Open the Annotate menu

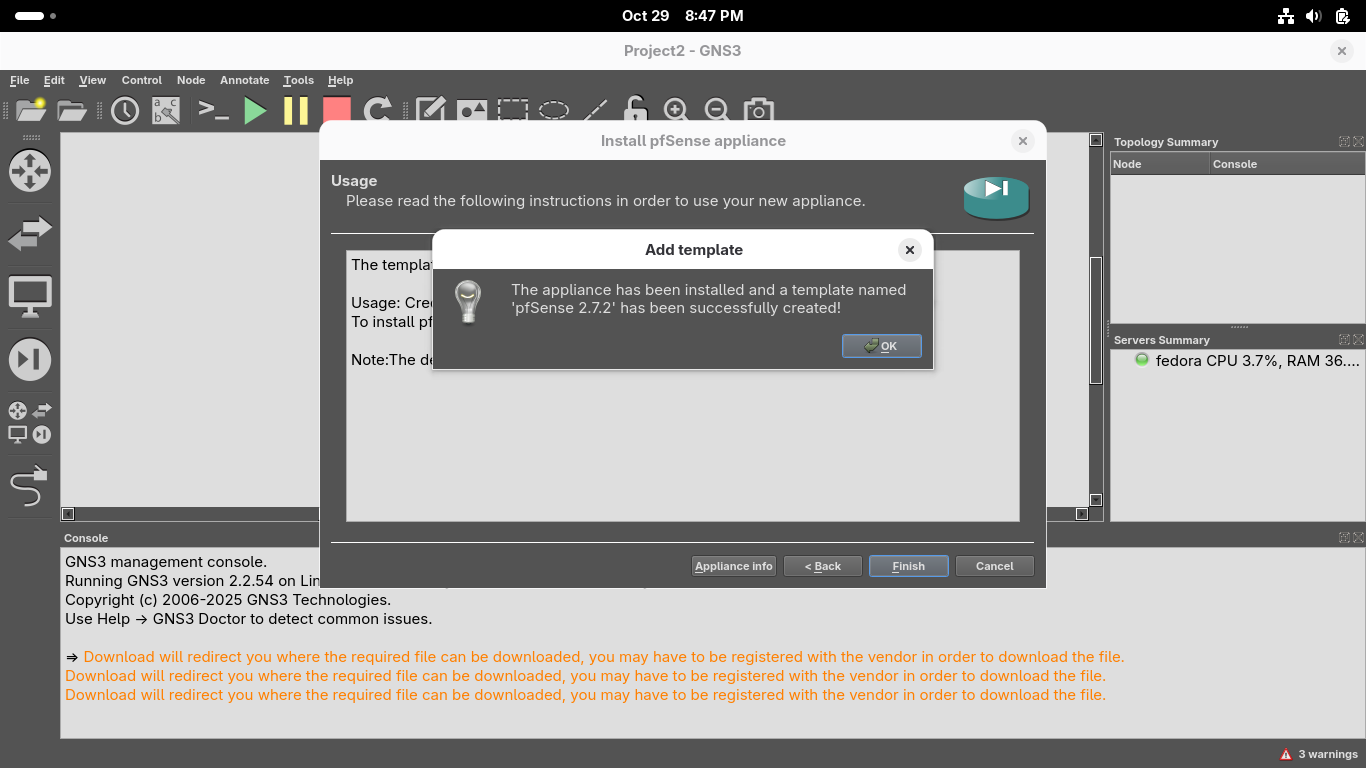tap(245, 80)
